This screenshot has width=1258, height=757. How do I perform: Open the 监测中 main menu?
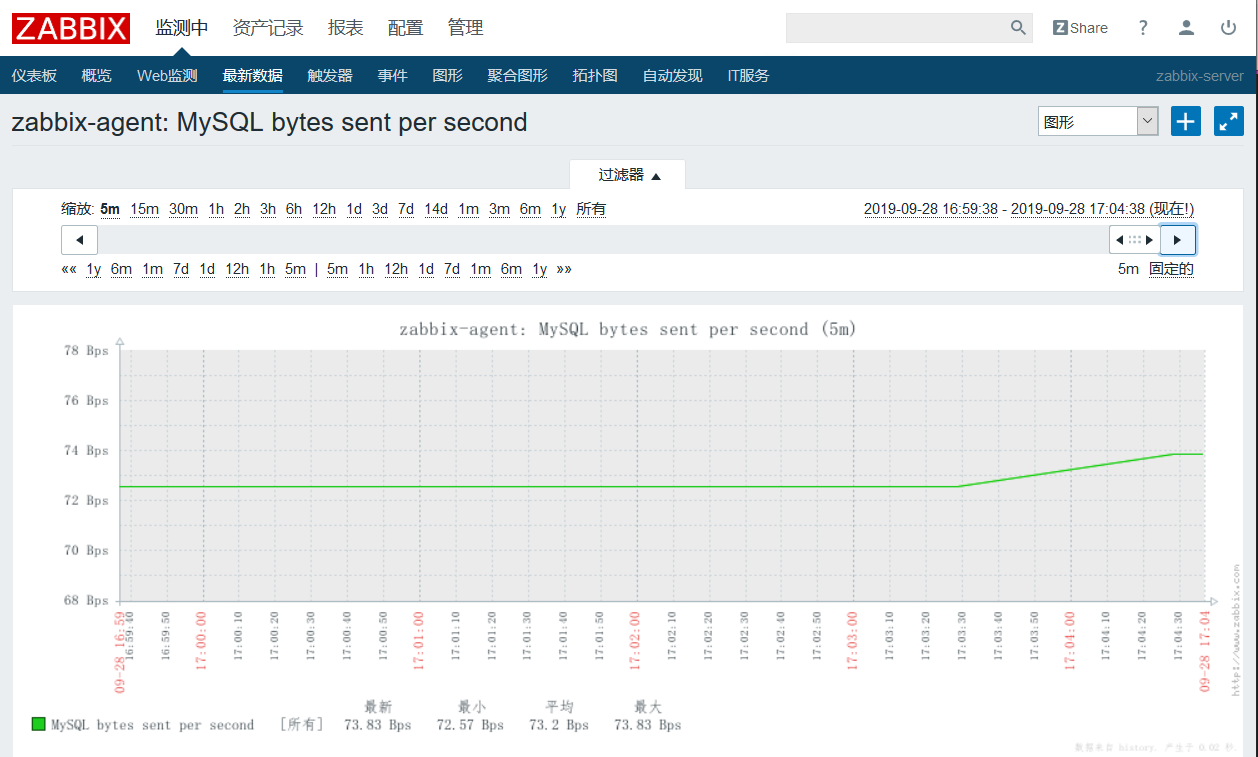click(182, 28)
